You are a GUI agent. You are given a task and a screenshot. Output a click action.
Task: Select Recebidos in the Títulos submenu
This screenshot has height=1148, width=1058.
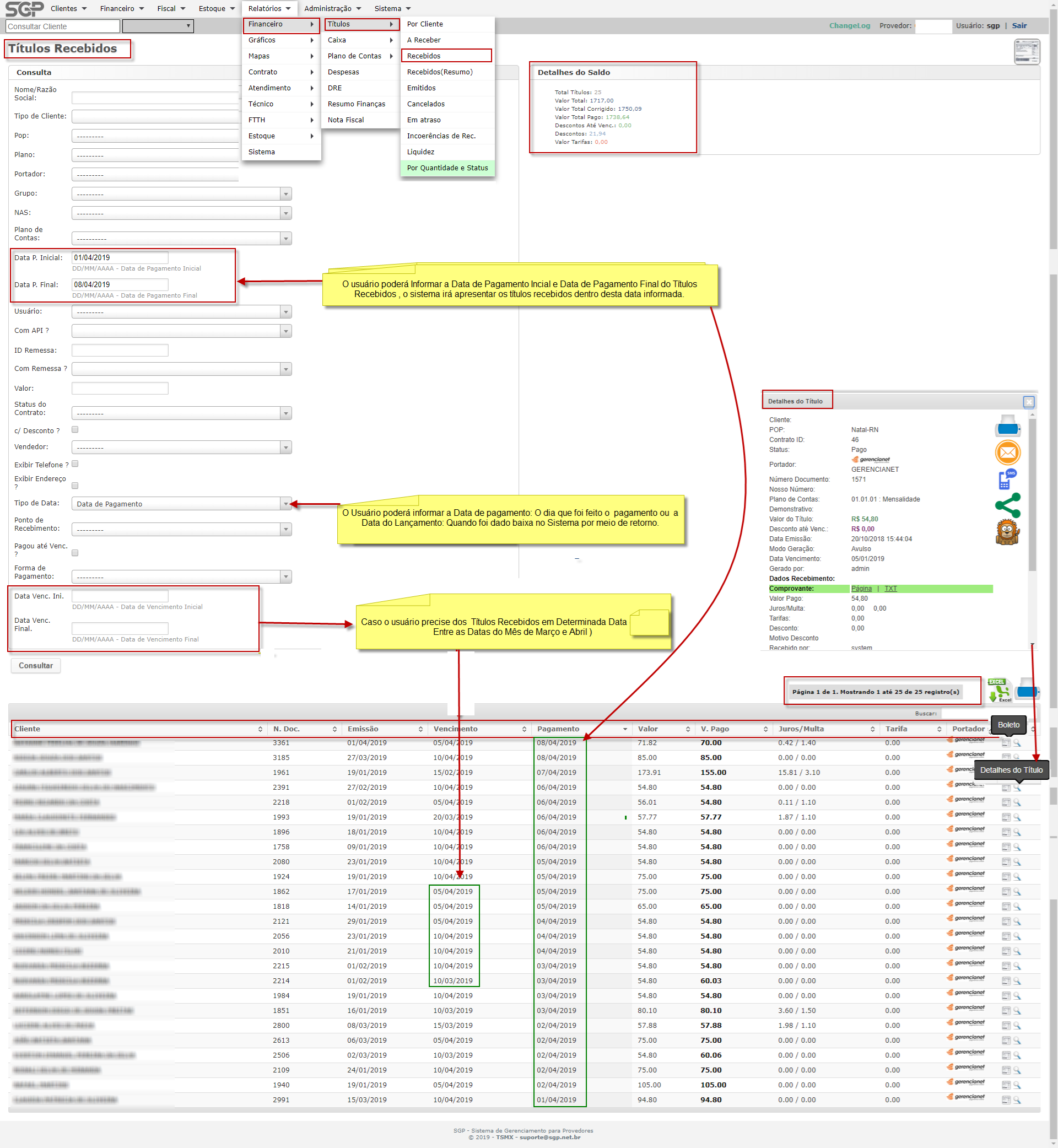(424, 56)
